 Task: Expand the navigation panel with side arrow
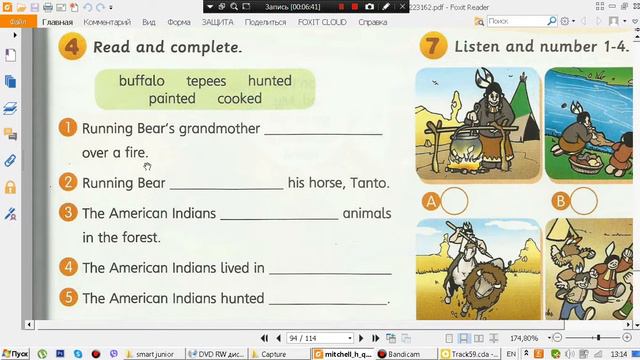tap(15, 35)
